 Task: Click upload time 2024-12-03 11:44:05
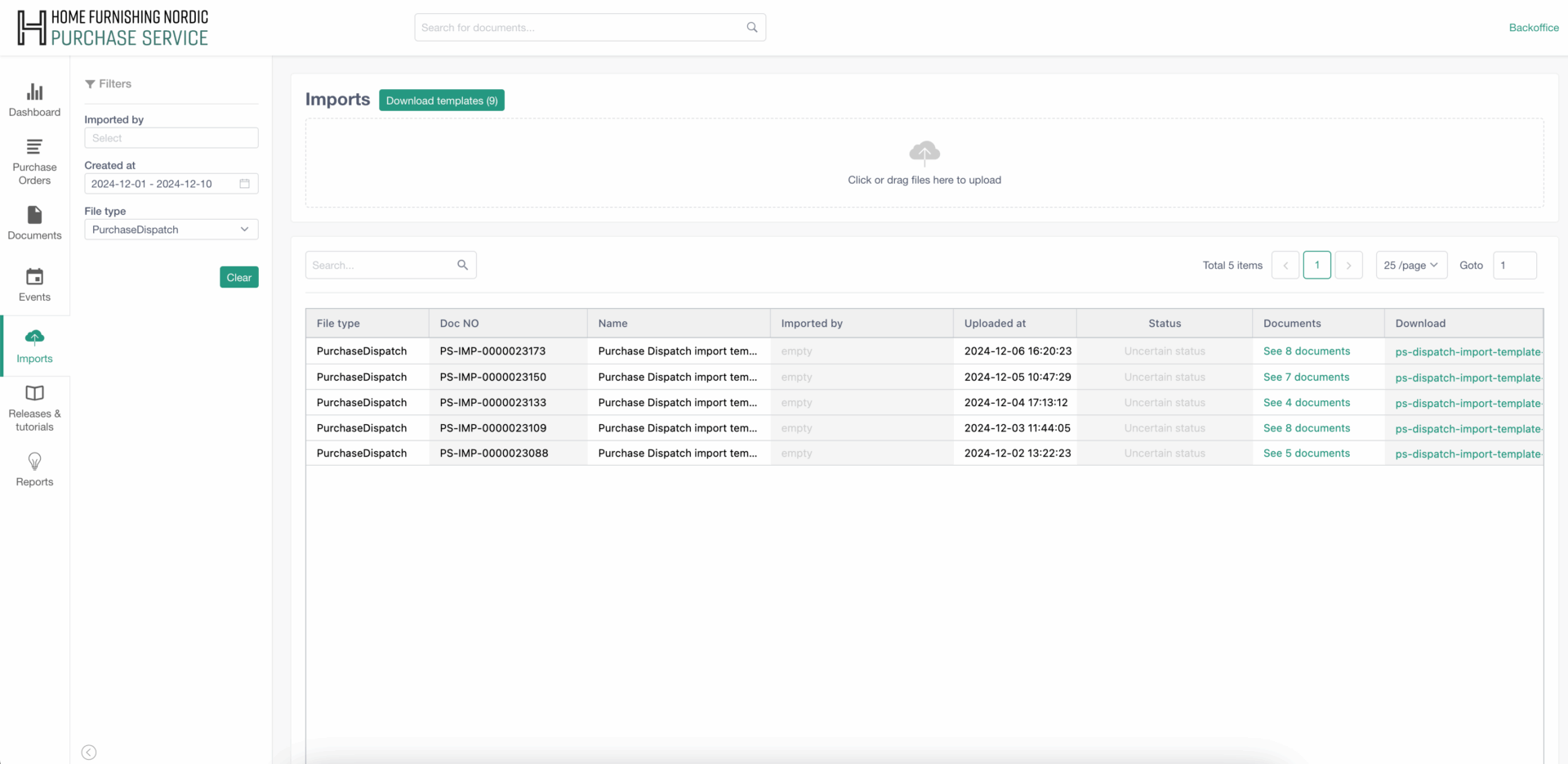tap(1017, 427)
